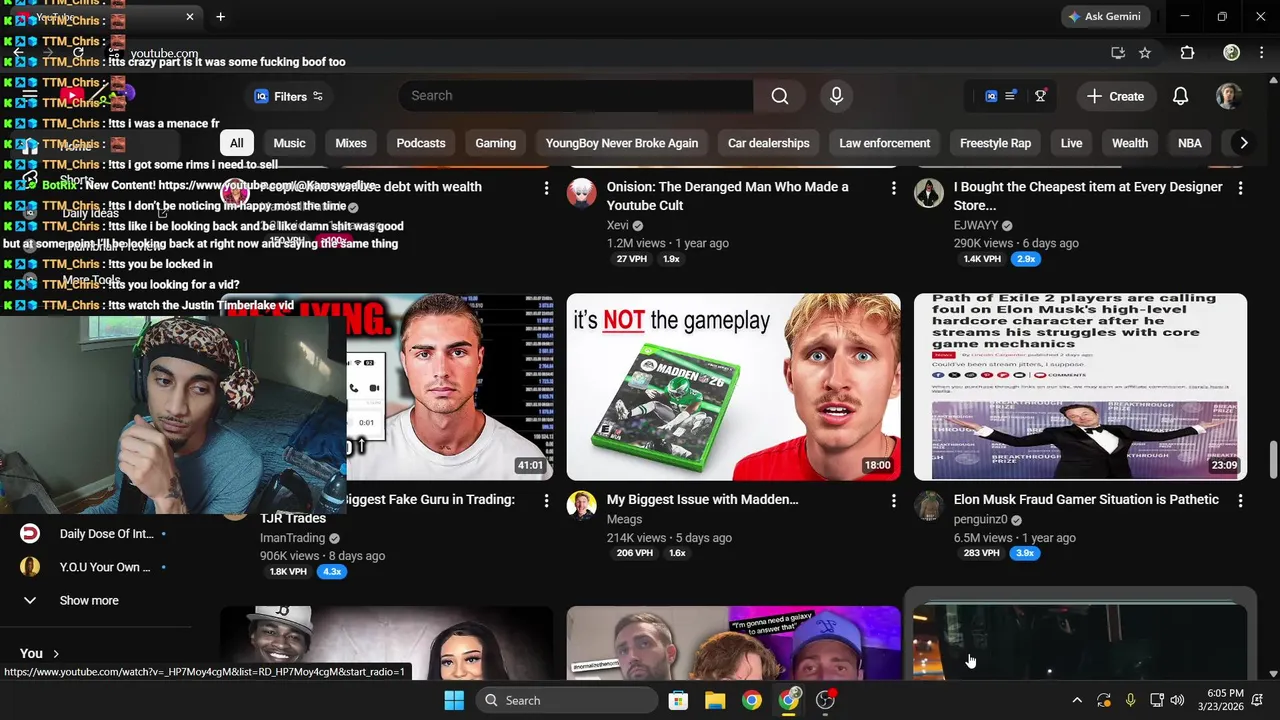Open the vidIQ blue logo icon in the header
This screenshot has width=1280, height=720.
click(x=991, y=96)
